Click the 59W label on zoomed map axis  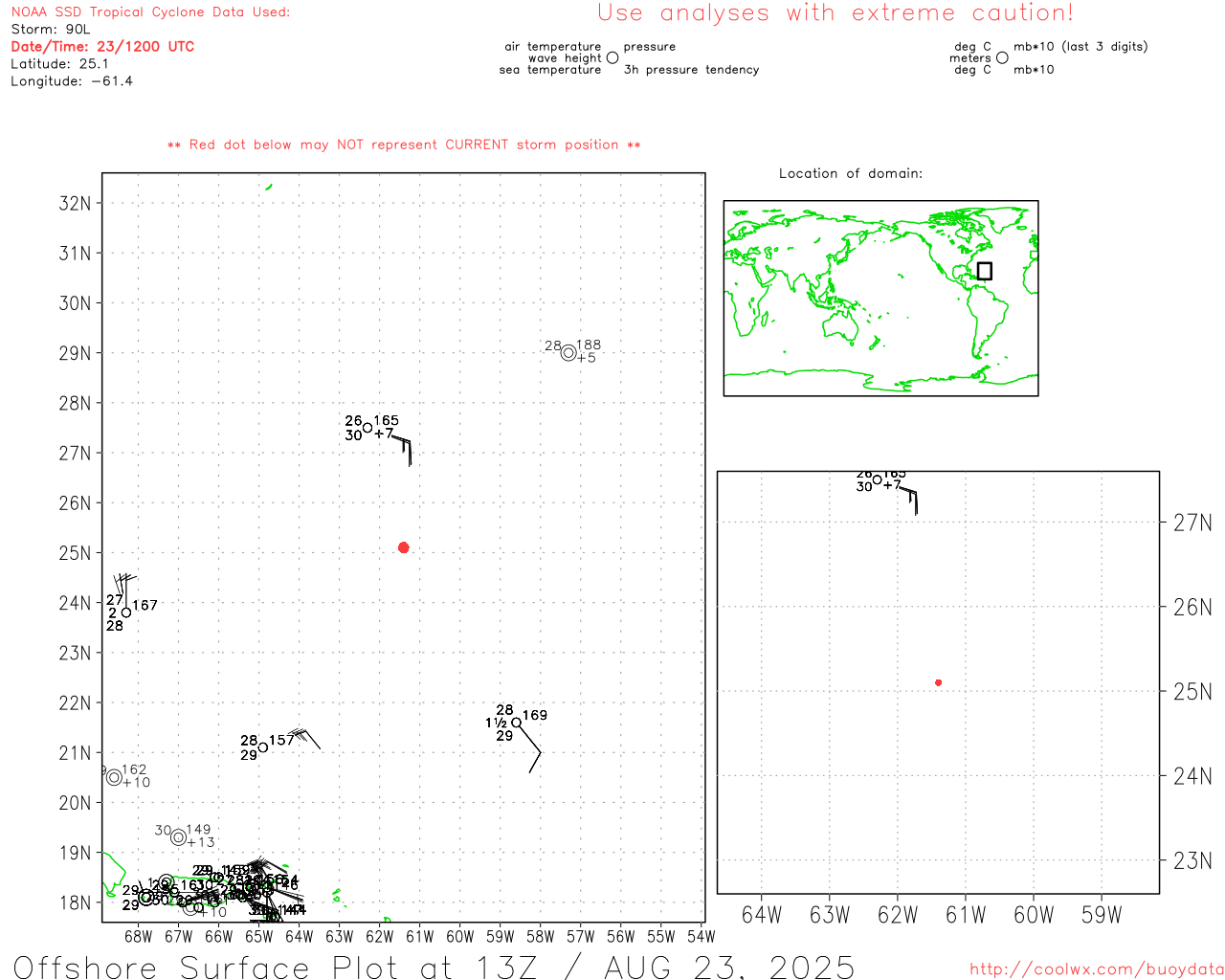tap(1102, 915)
